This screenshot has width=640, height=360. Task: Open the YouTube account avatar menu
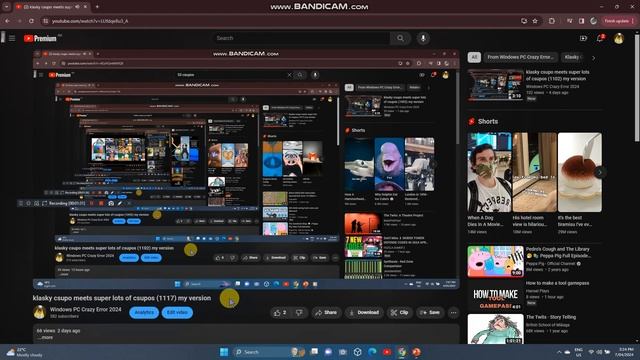[x=619, y=38]
